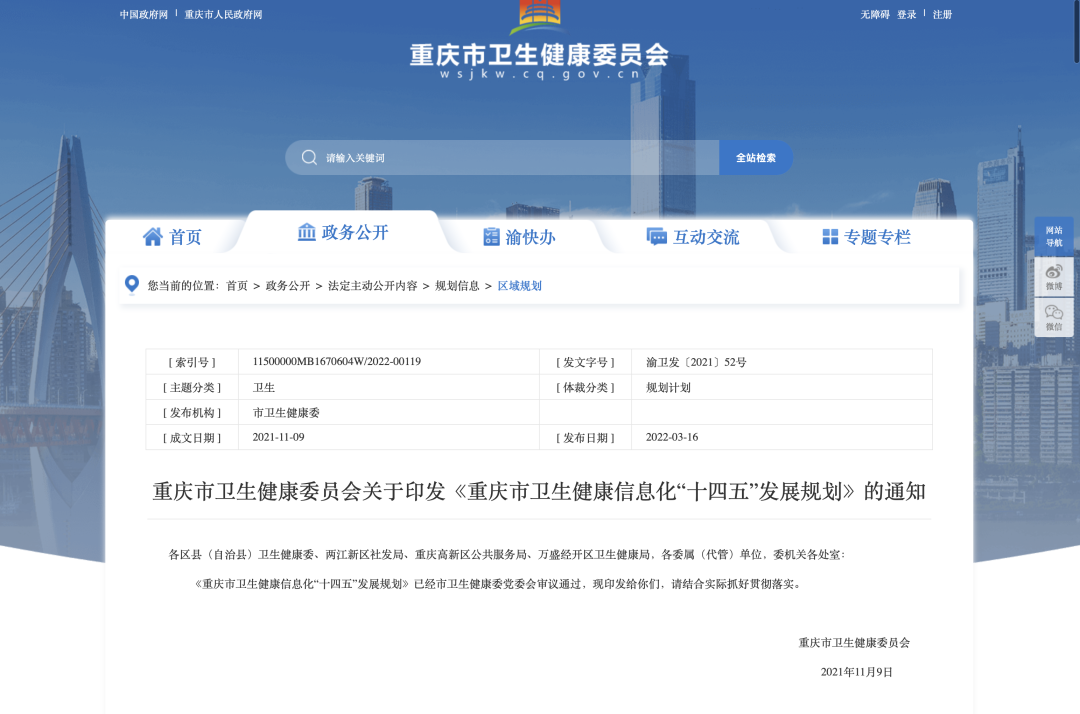Click the location pin icon in the breadcrumb bar
Image resolution: width=1080 pixels, height=714 pixels.
coord(131,285)
